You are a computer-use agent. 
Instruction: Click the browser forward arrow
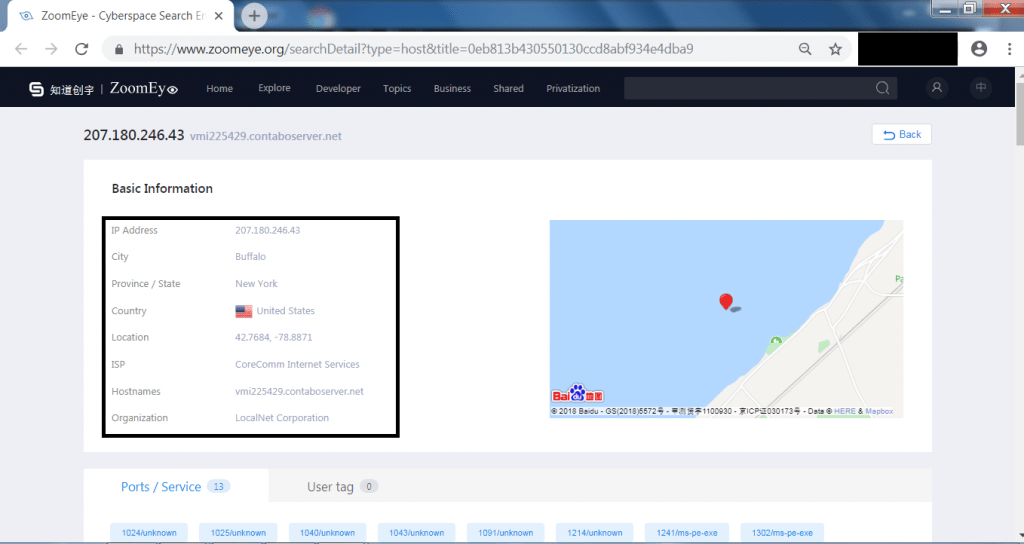[51, 49]
